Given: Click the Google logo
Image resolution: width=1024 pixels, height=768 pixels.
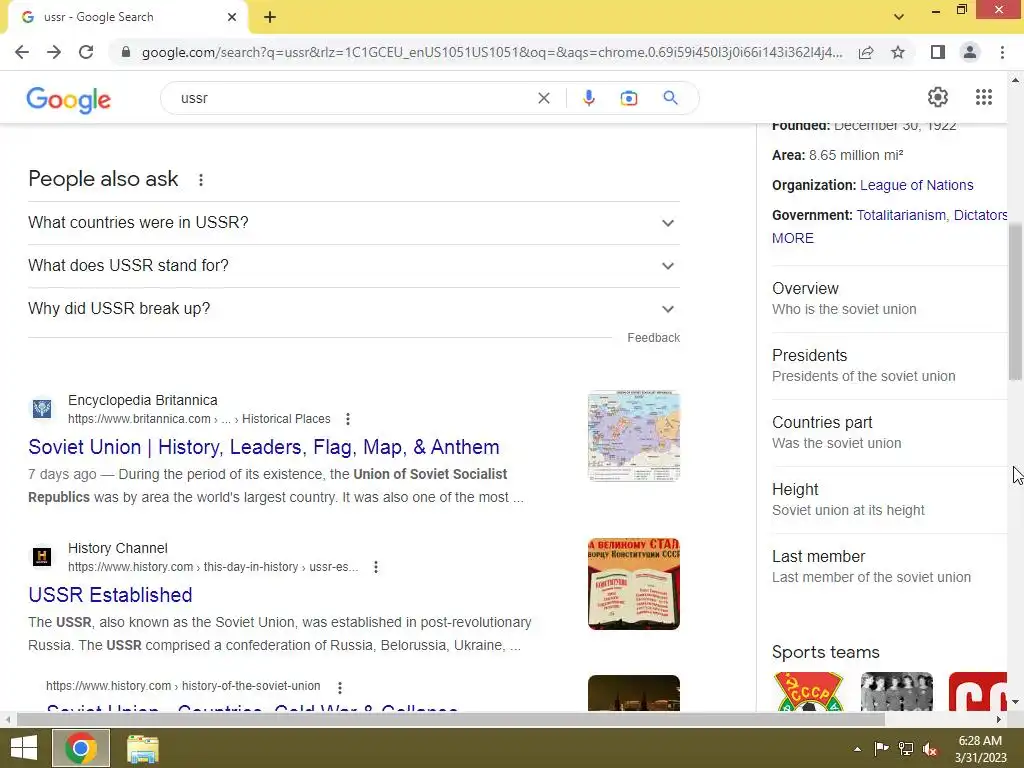Looking at the screenshot, I should [69, 99].
